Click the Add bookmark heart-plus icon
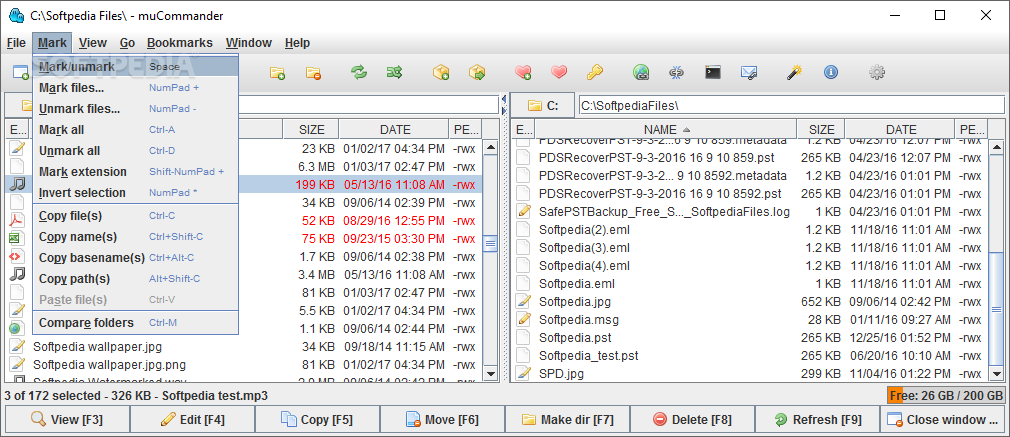Image resolution: width=1010 pixels, height=437 pixels. pos(523,72)
